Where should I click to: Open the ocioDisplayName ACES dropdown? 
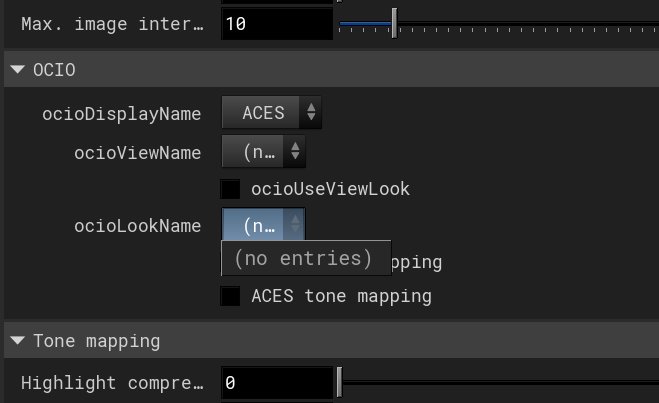click(x=263, y=114)
